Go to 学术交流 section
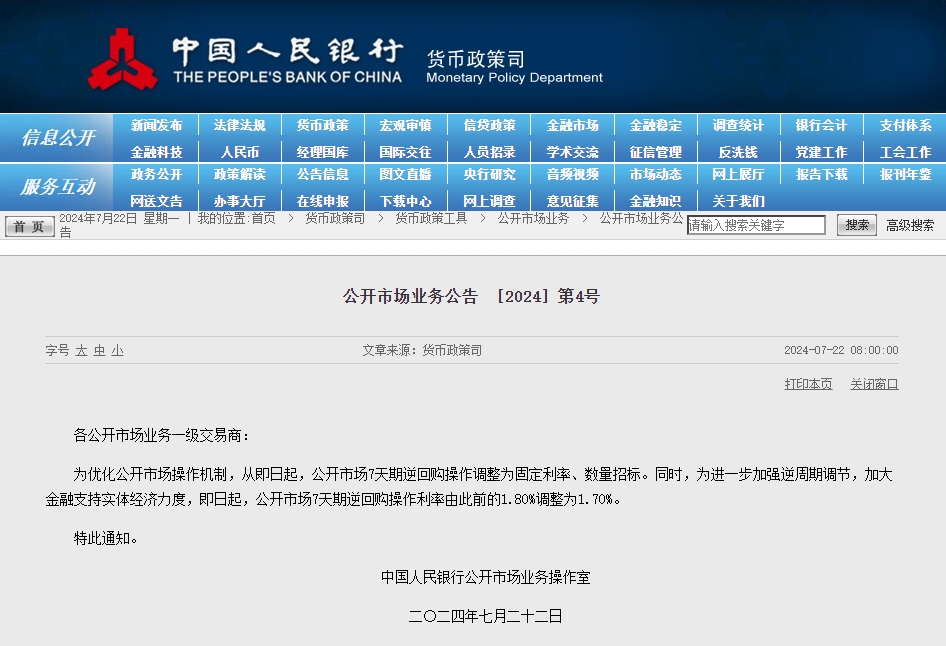Screen dimensions: 946x646 573,152
